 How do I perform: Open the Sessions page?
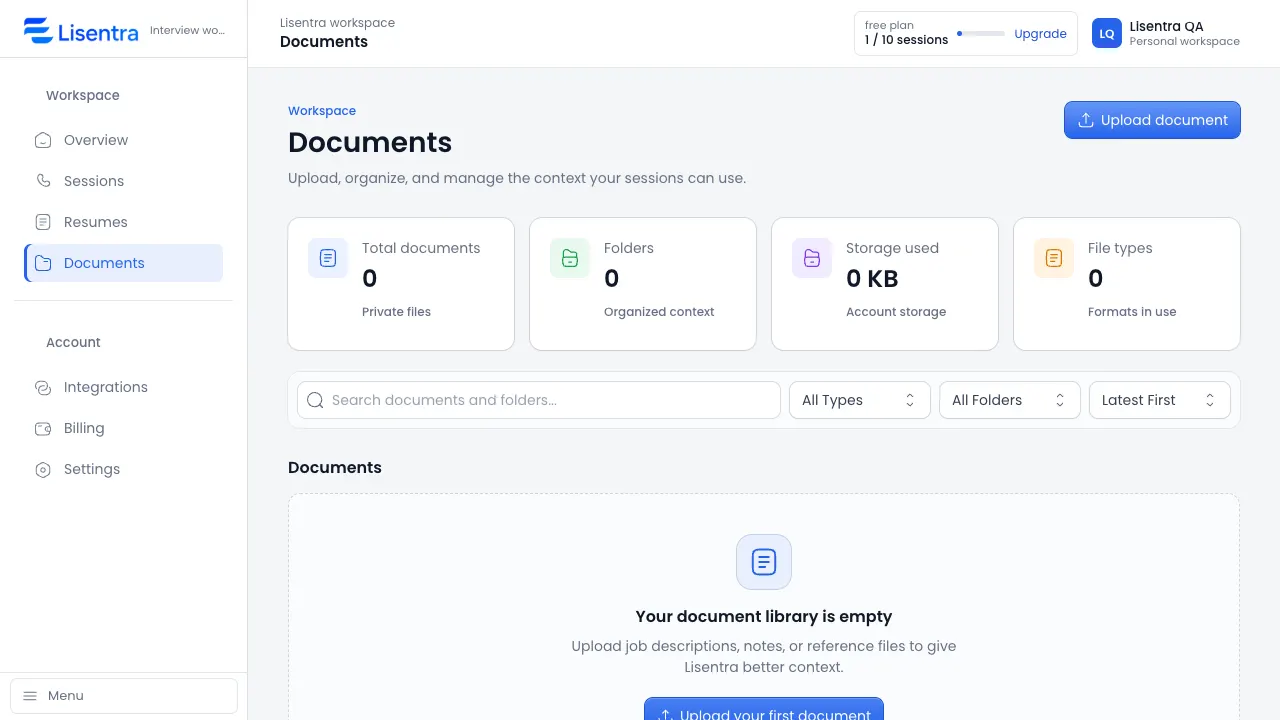coord(124,181)
